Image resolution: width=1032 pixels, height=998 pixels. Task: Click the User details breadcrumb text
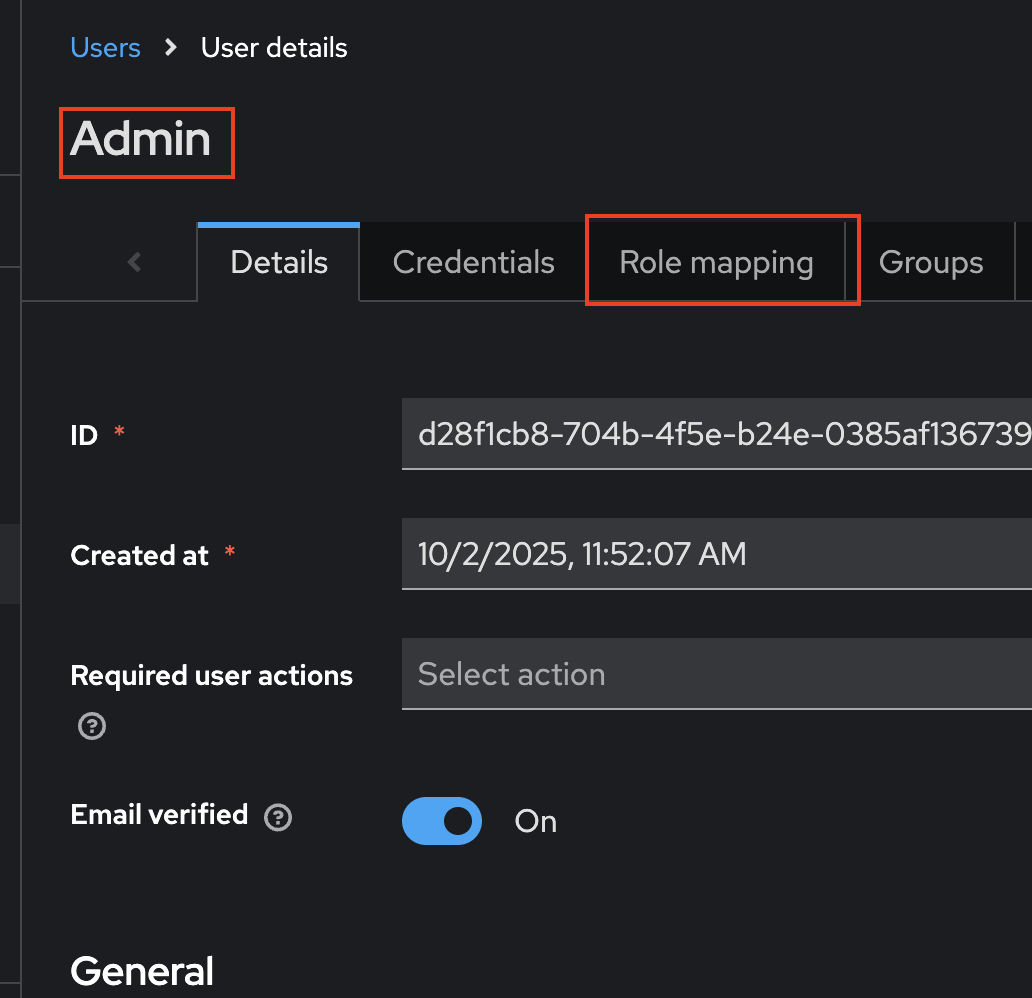pyautogui.click(x=274, y=48)
